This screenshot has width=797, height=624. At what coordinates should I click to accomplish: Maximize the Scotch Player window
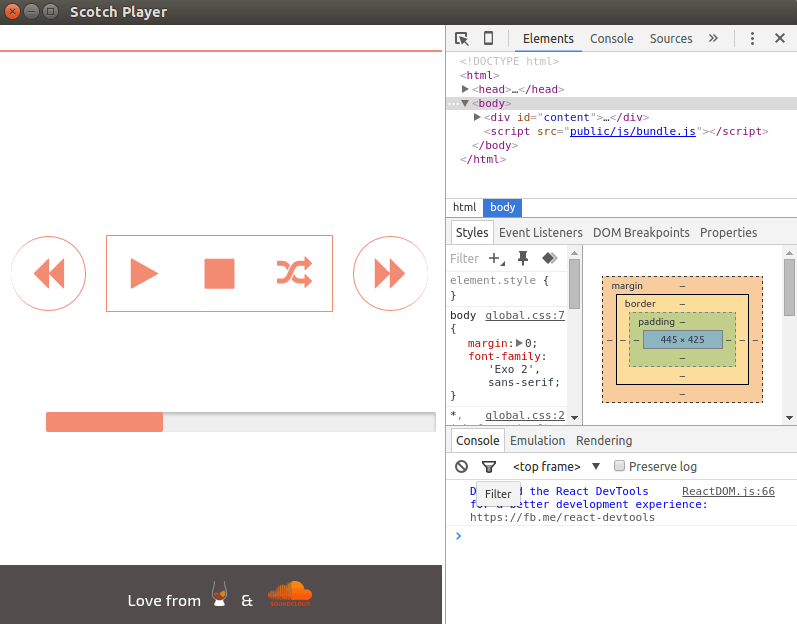(x=50, y=11)
